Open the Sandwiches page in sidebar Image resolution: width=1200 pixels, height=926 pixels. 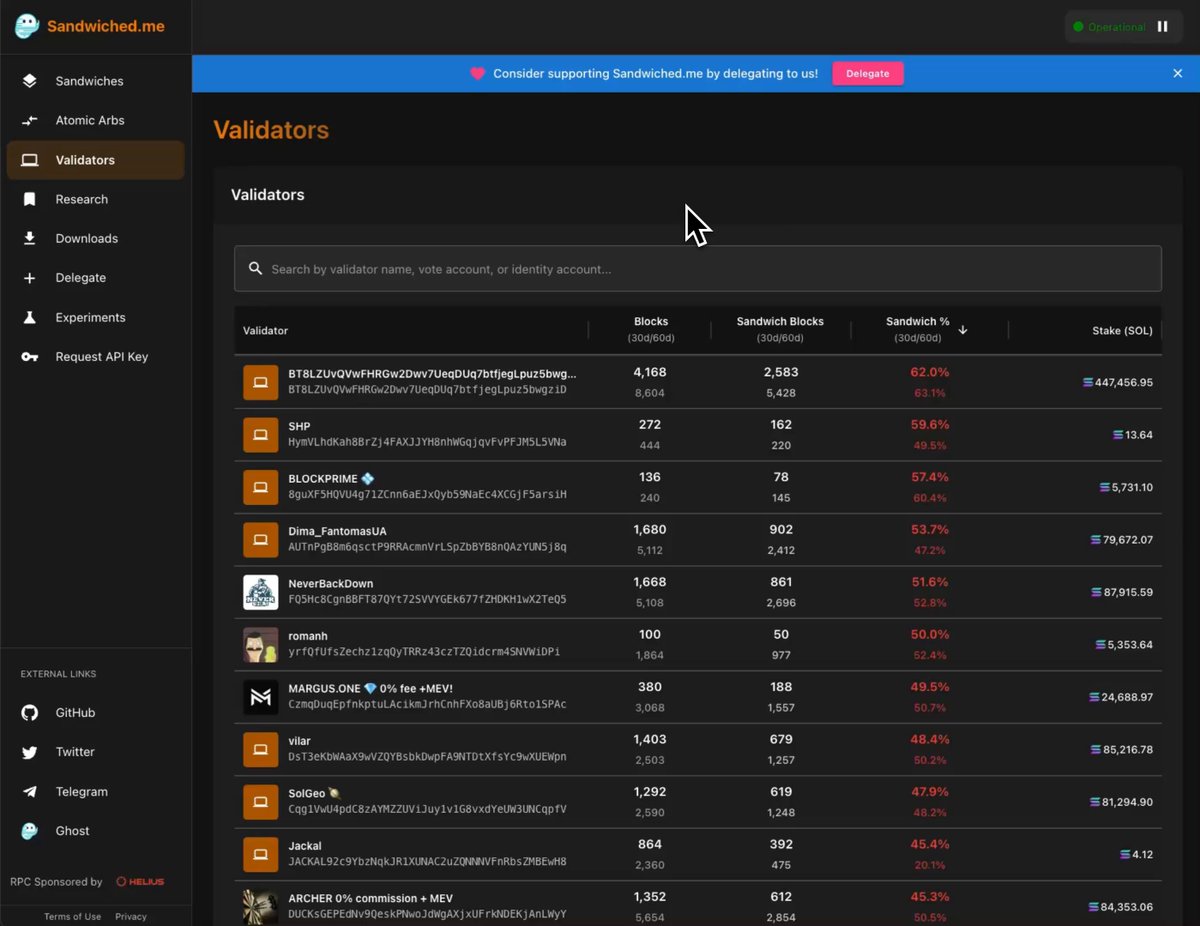point(95,81)
